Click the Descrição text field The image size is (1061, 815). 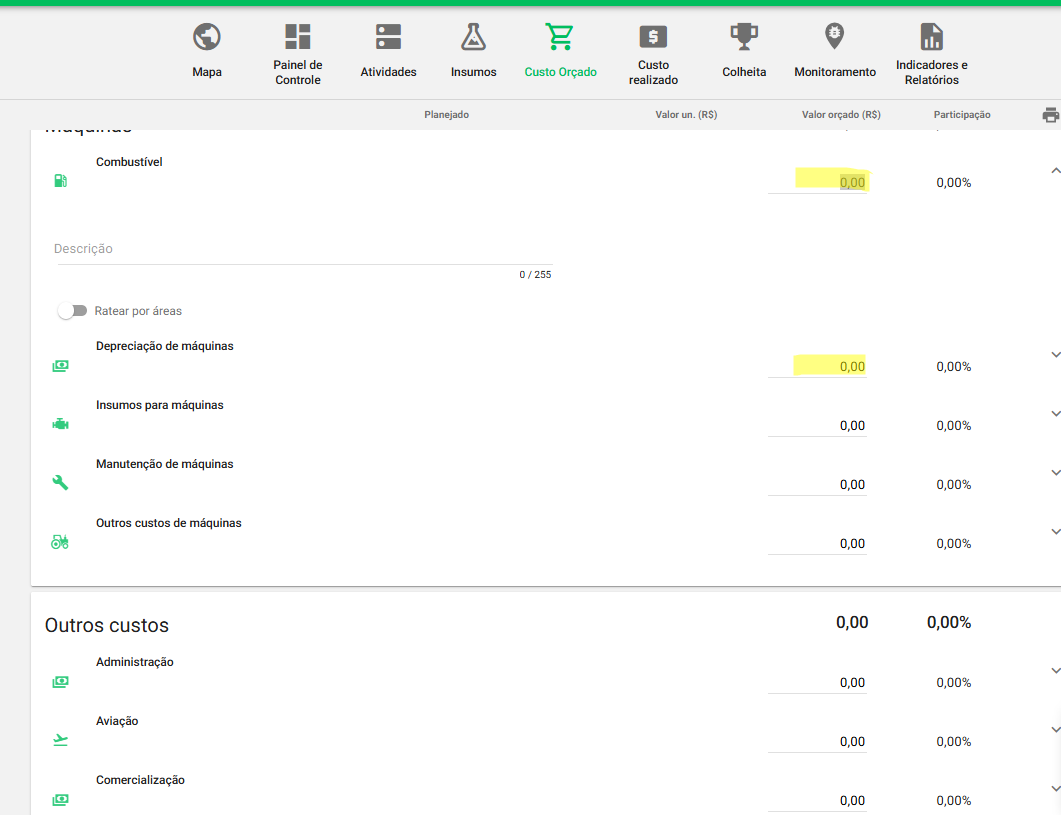point(302,249)
